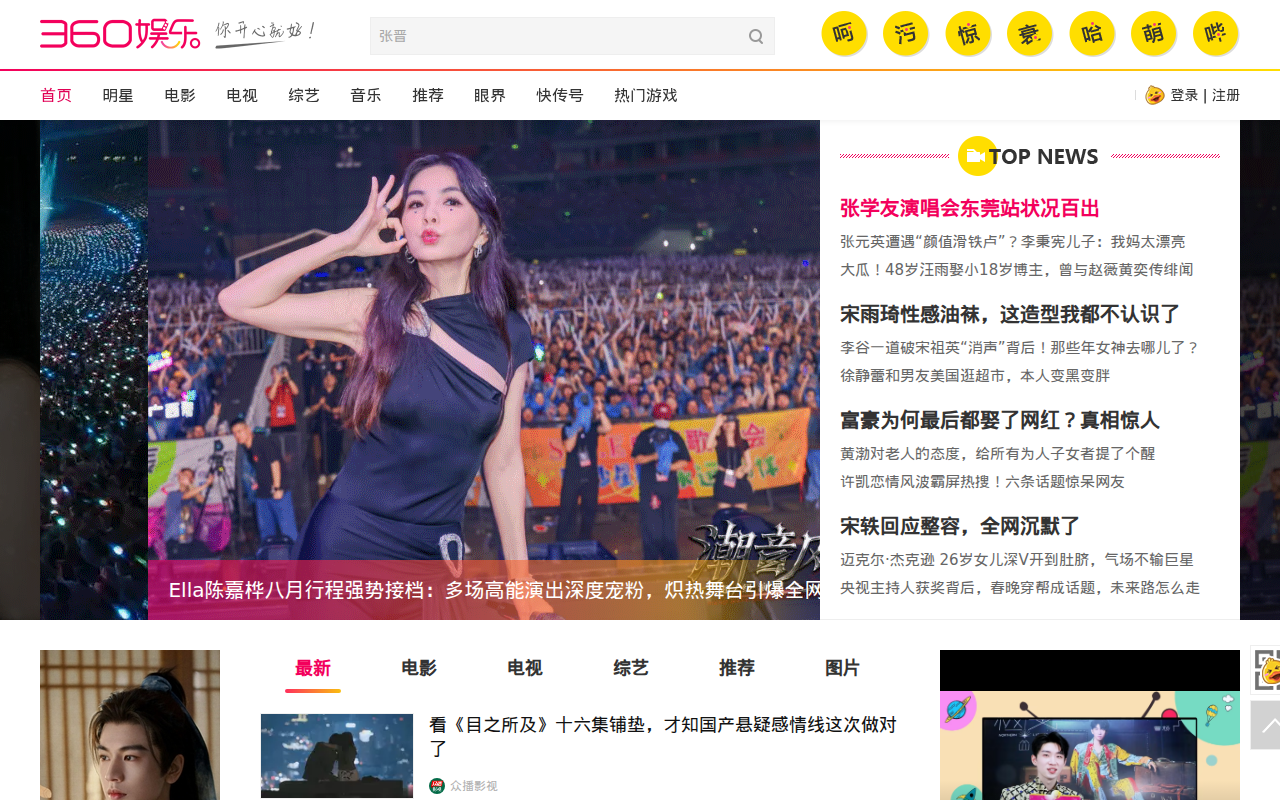The image size is (1280, 800).
Task: Click the magnifier search icon
Action: pyautogui.click(x=756, y=37)
